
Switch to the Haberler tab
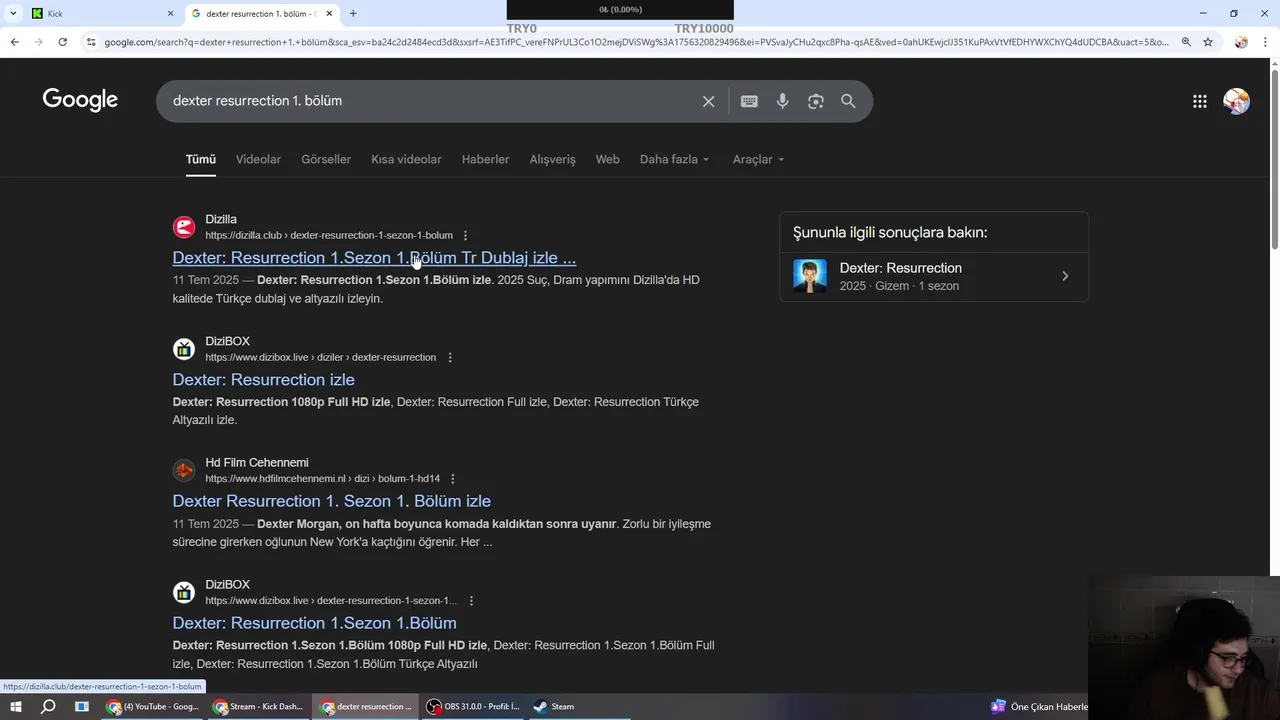click(x=485, y=159)
